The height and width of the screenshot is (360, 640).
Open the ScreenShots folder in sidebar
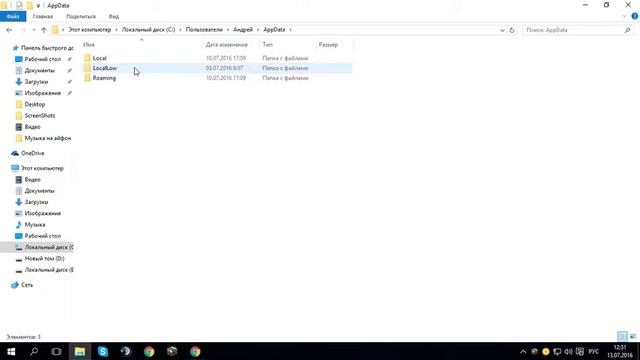(x=40, y=116)
